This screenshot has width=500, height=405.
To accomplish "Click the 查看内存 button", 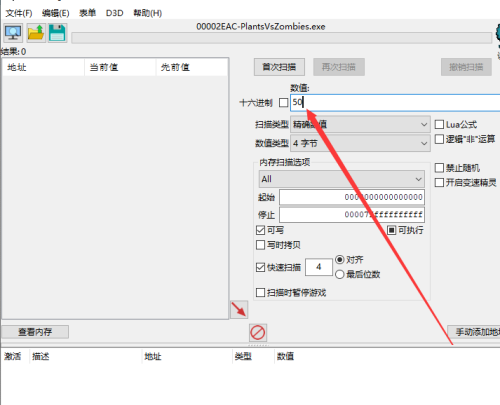I will pos(35,332).
